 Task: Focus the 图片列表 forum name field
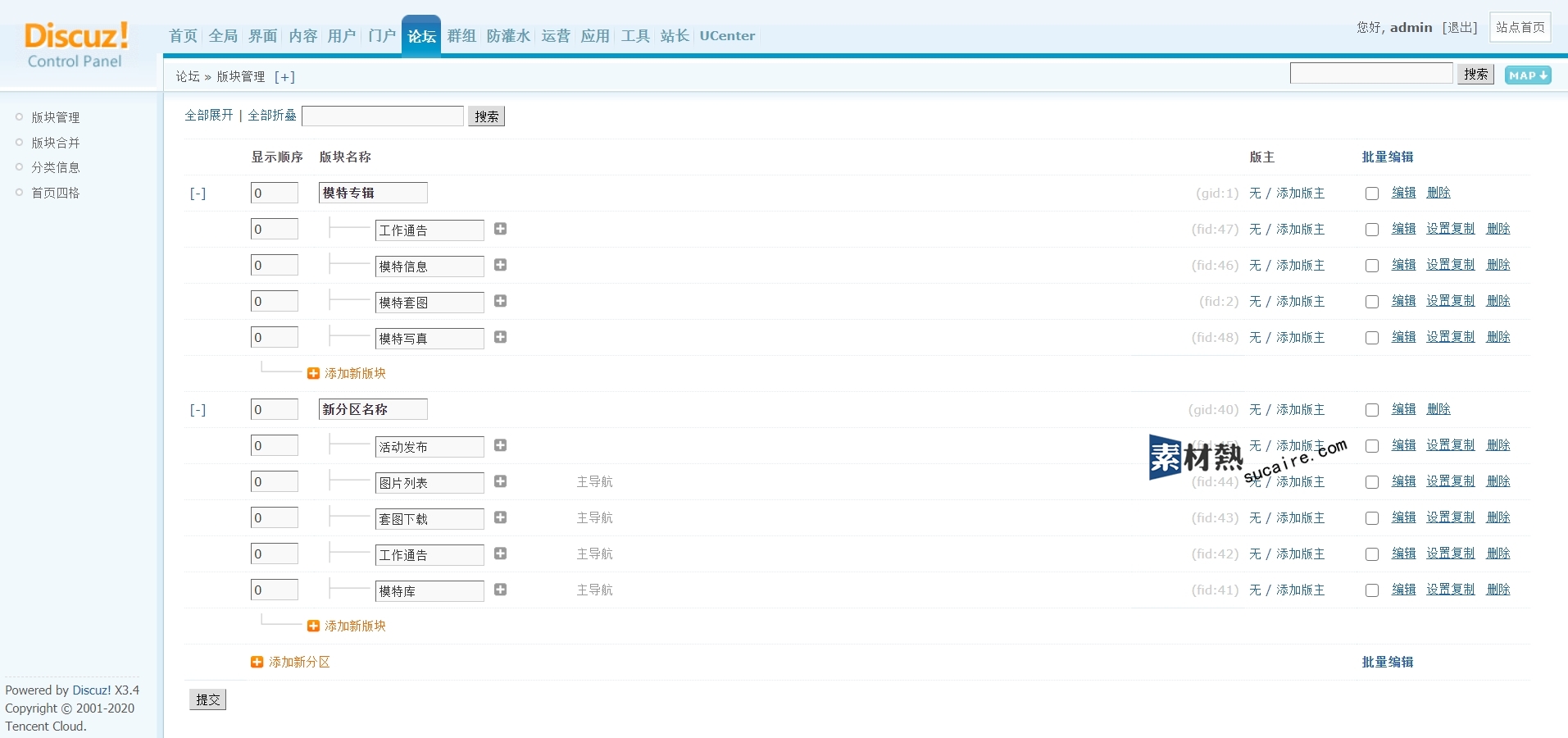click(x=429, y=483)
